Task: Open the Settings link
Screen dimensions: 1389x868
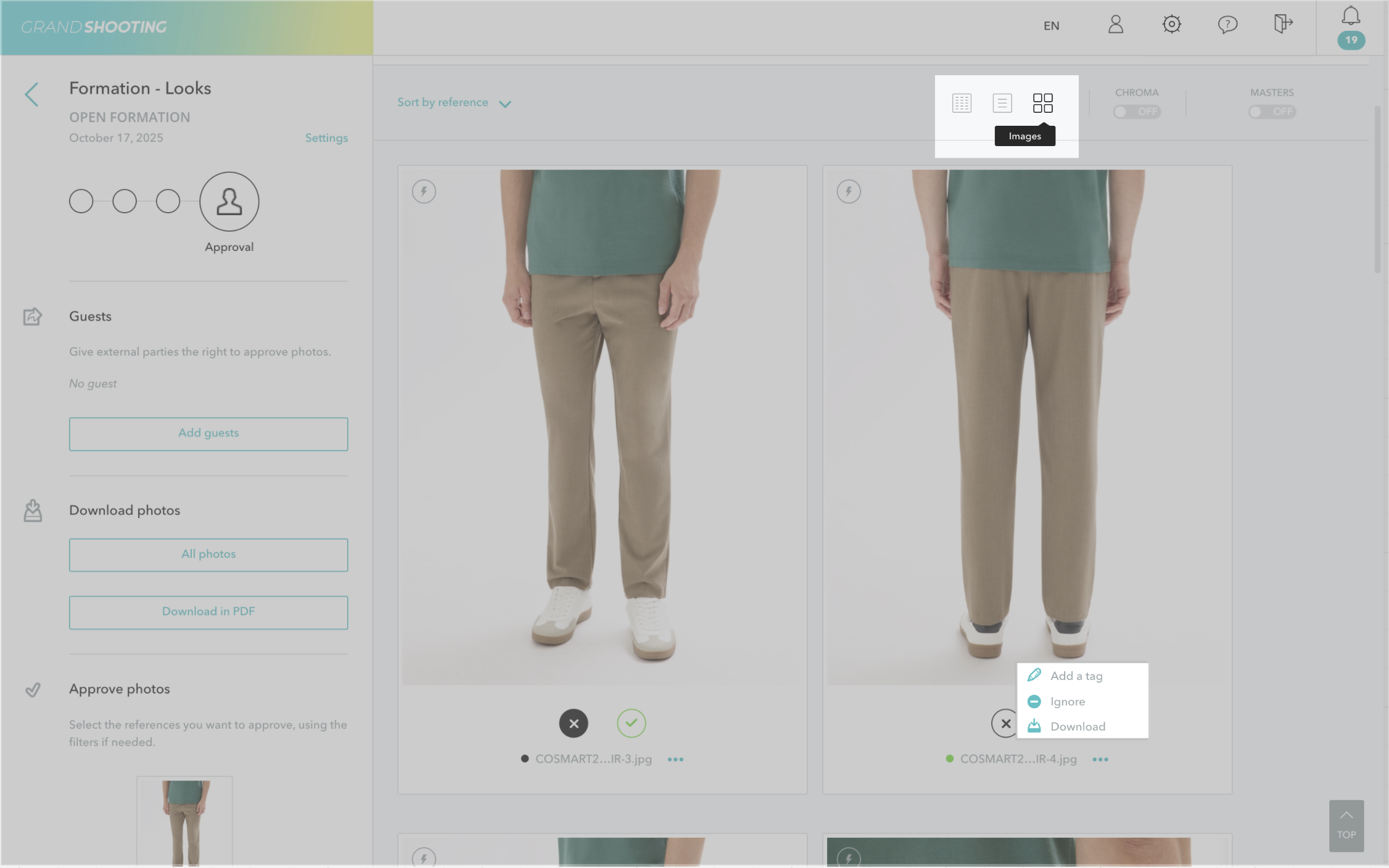Action: tap(326, 138)
